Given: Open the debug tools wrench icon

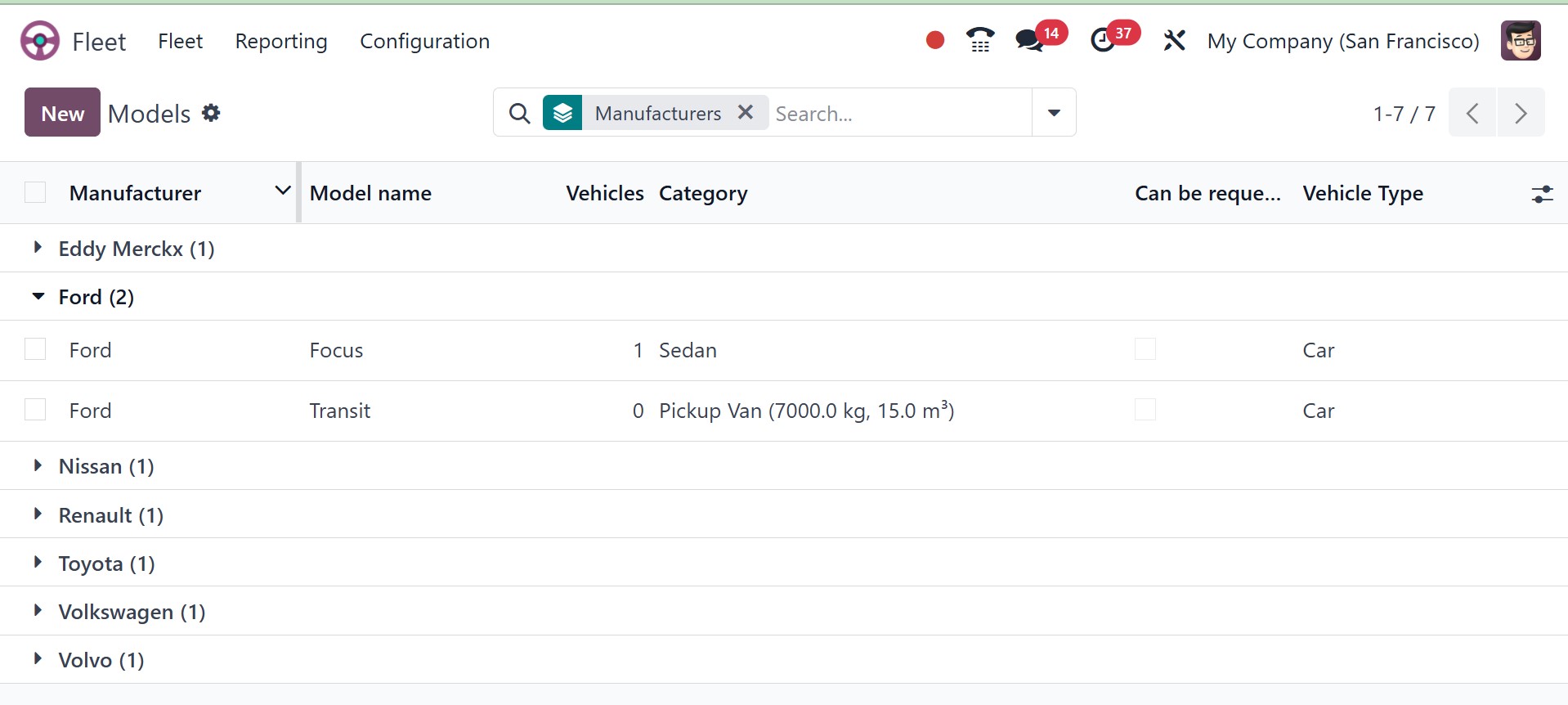Looking at the screenshot, I should [x=1174, y=40].
